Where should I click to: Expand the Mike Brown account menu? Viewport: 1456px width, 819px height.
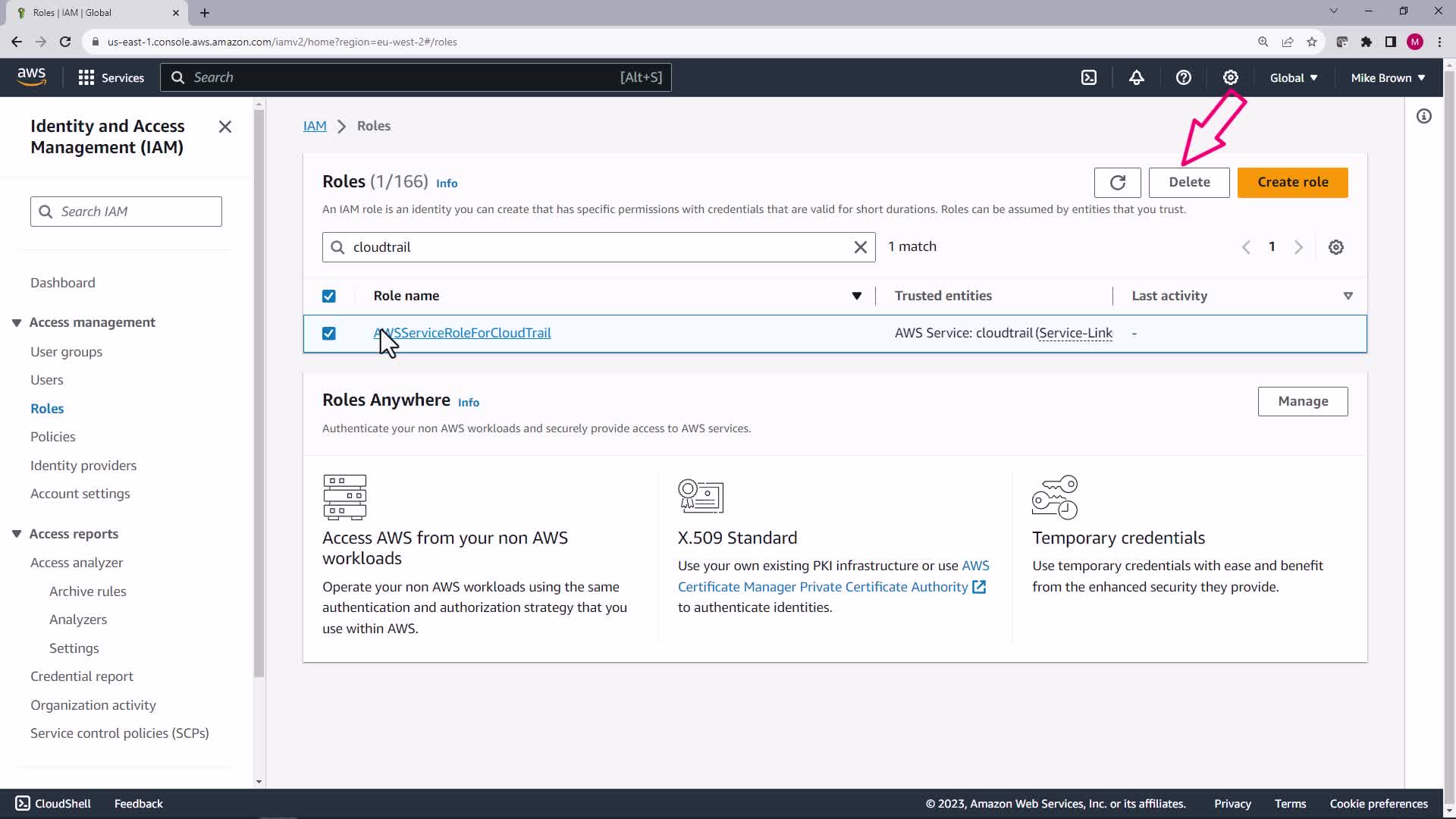click(1387, 78)
